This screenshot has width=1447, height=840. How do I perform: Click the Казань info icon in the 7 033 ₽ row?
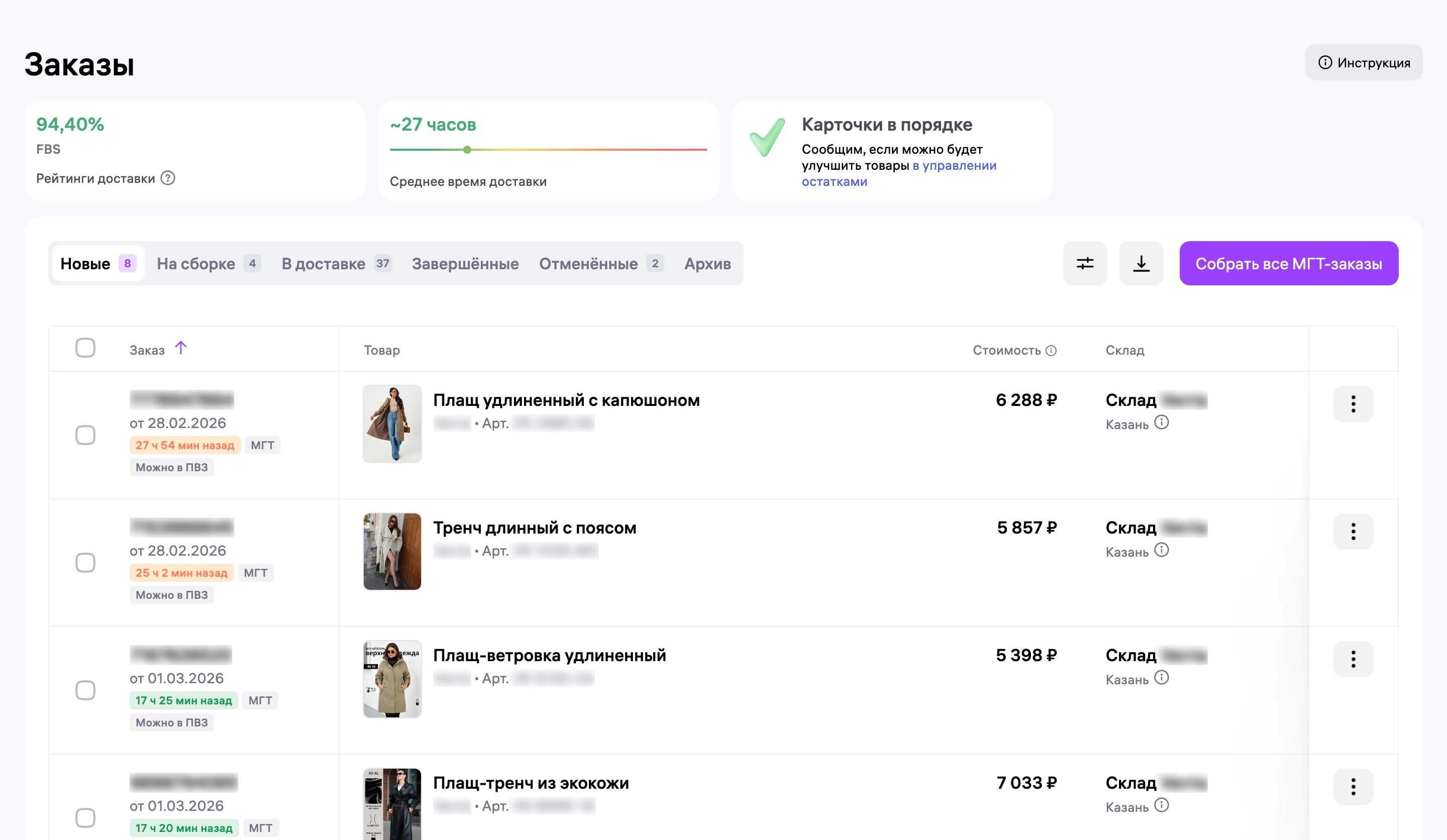(x=1162, y=805)
